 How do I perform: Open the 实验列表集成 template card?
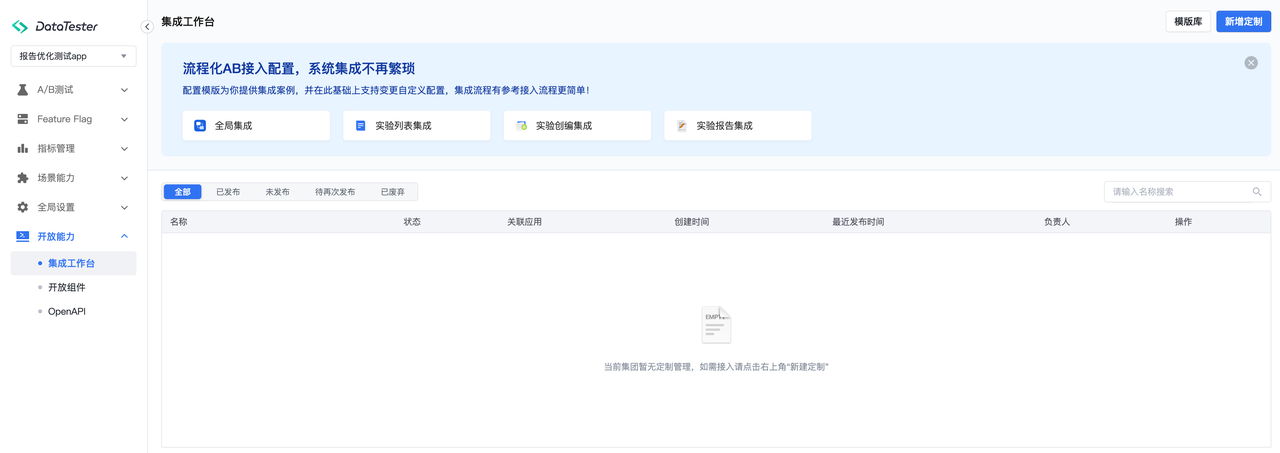[x=417, y=126]
